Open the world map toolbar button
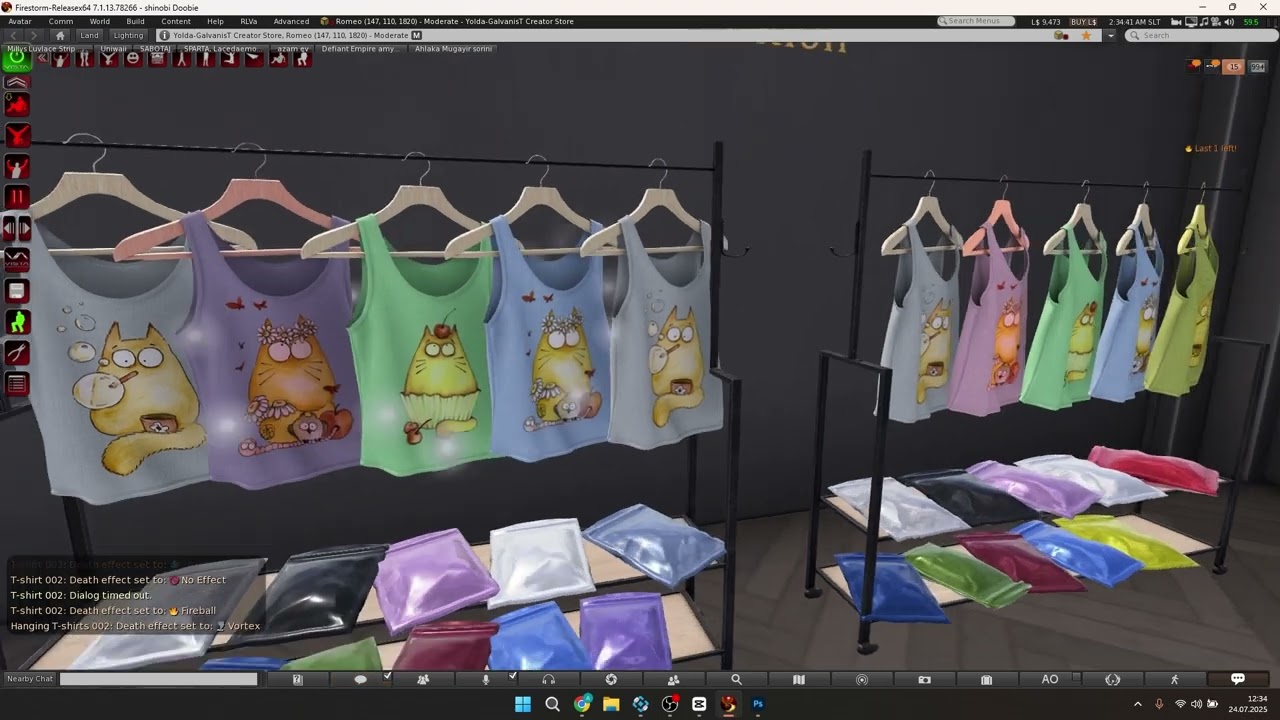Screen dimensions: 1280x720 [798, 679]
